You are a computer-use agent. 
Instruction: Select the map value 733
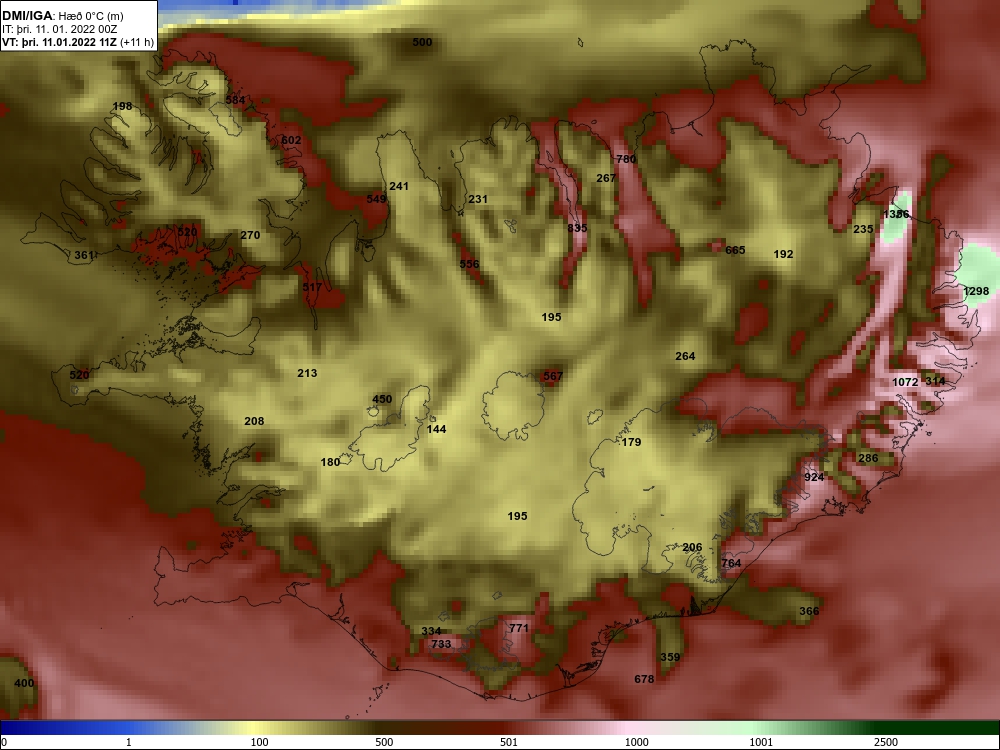coord(441,644)
